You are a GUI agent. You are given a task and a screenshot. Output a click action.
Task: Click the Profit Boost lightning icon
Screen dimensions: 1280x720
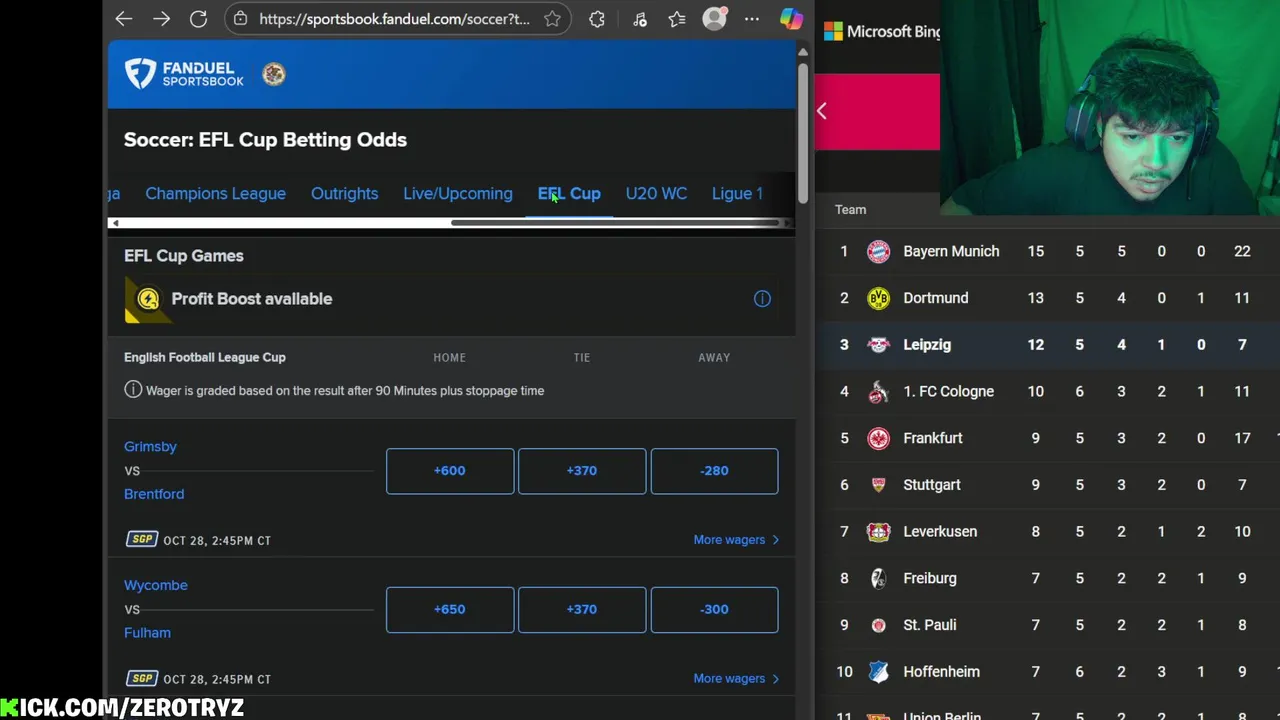(148, 299)
